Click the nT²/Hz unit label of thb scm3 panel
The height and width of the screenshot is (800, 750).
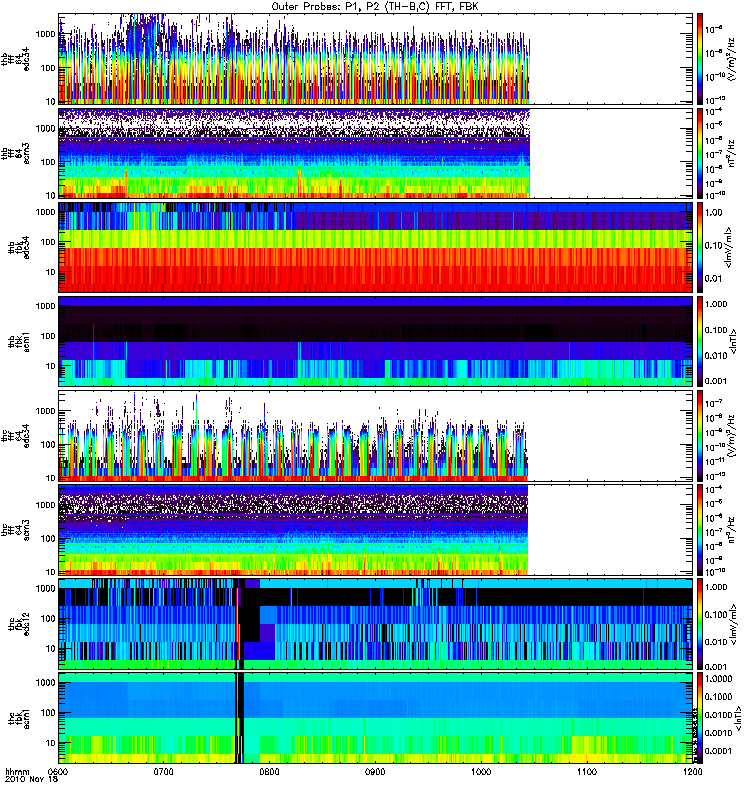[x=731, y=153]
